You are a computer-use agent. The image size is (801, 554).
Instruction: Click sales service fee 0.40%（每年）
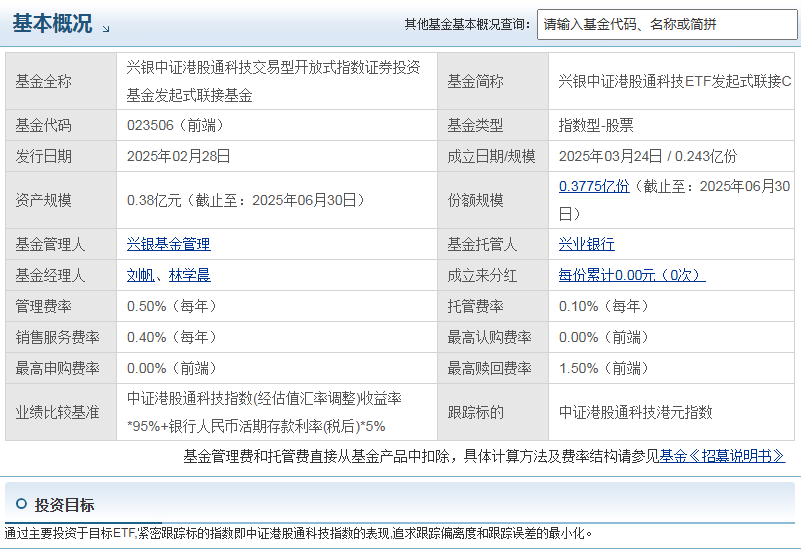pyautogui.click(x=172, y=337)
